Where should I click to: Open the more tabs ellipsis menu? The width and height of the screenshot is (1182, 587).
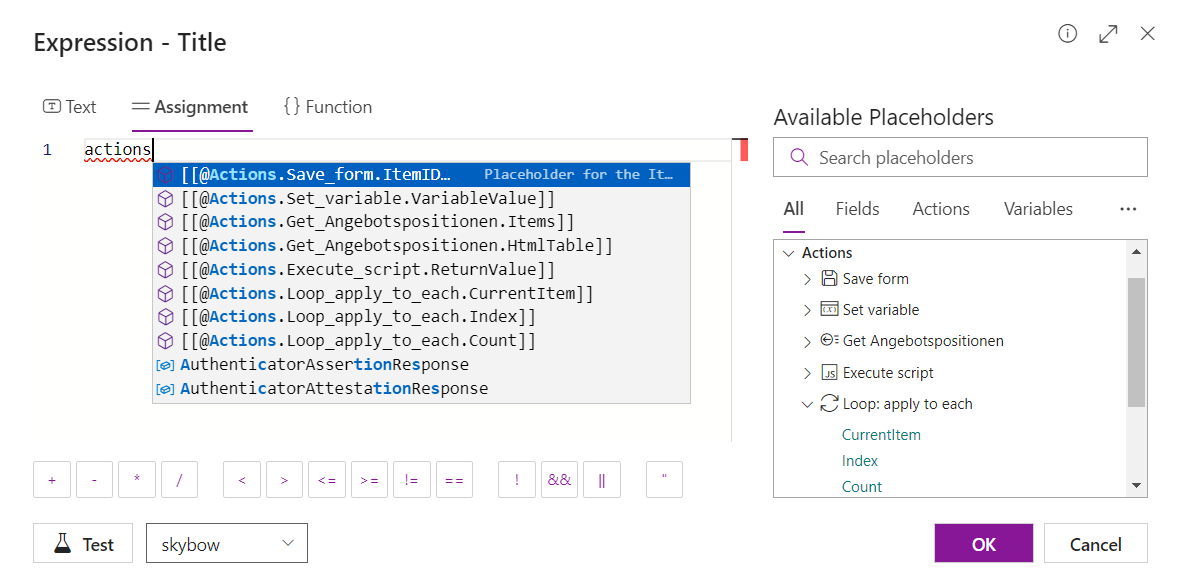tap(1128, 209)
